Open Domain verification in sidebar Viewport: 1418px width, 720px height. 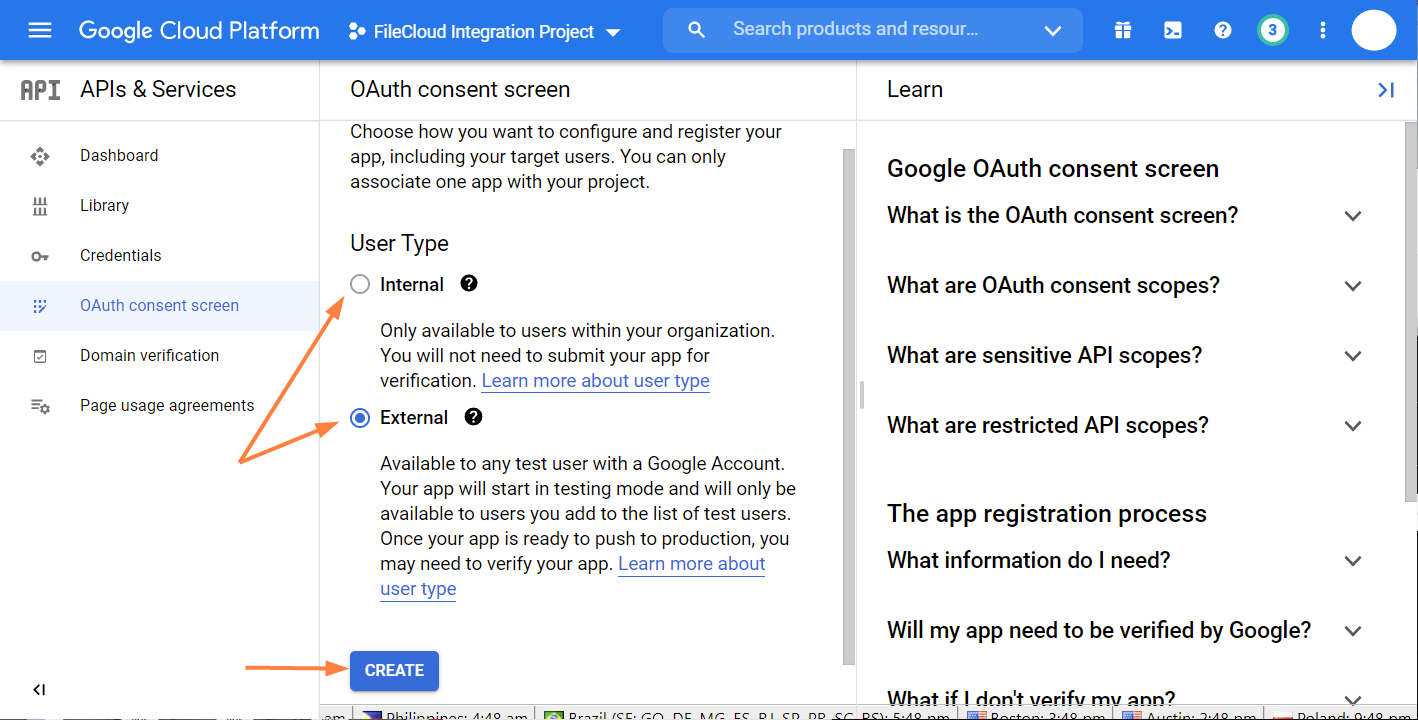(149, 356)
